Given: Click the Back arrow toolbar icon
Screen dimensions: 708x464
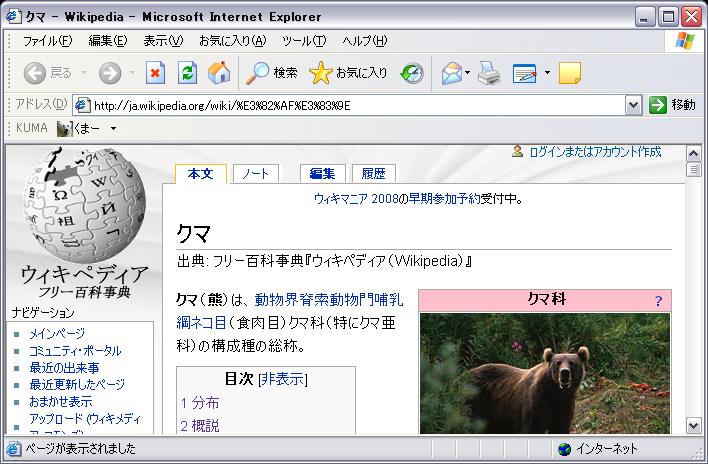Looking at the screenshot, I should [x=35, y=73].
